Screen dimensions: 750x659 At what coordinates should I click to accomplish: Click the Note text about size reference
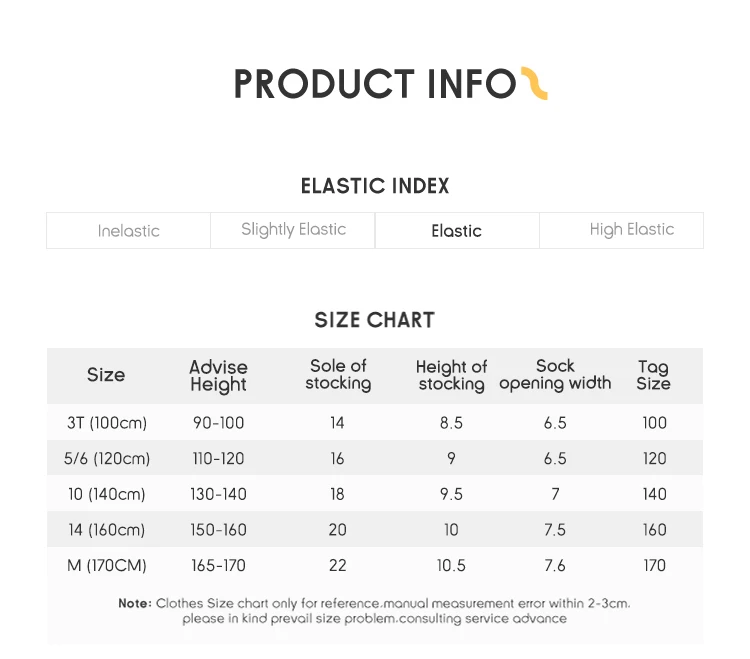click(x=375, y=611)
